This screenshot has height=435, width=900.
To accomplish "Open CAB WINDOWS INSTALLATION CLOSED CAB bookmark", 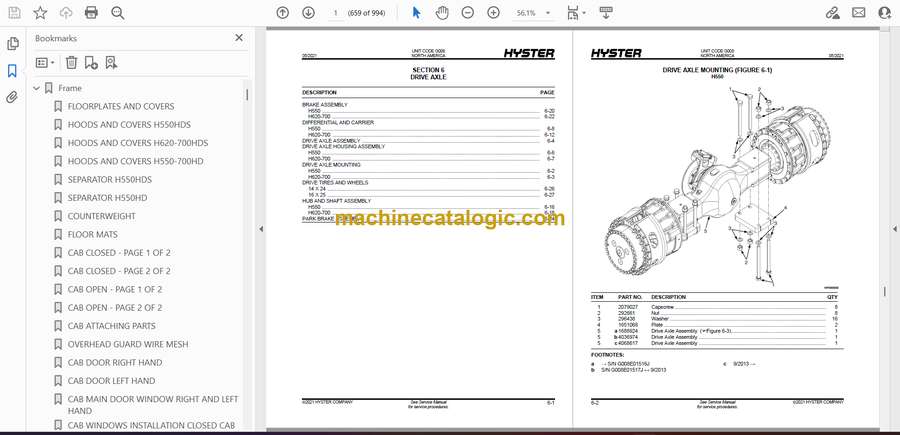I will coord(151,426).
